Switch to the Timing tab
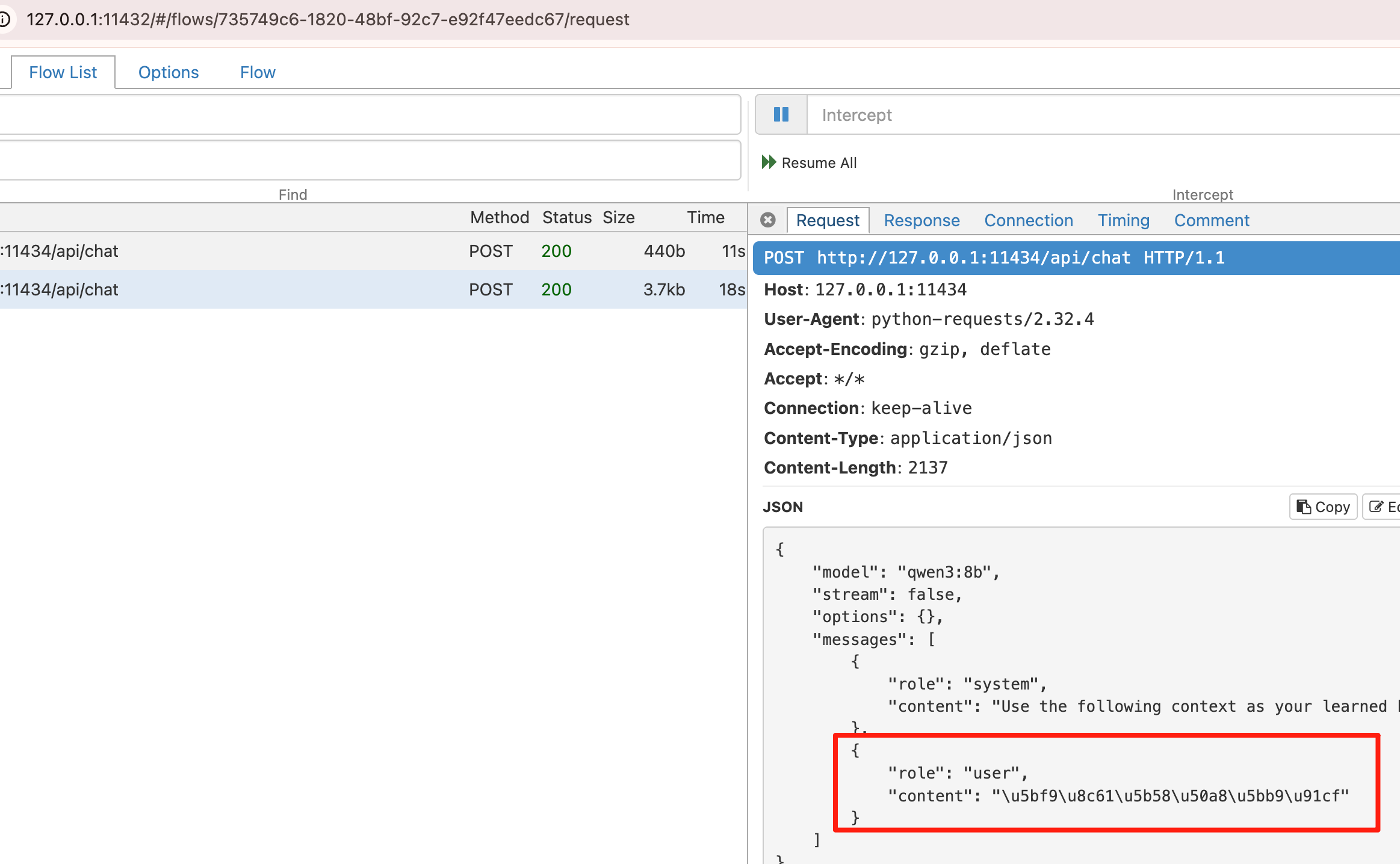Screen dimensions: 1400x864 [1123, 220]
